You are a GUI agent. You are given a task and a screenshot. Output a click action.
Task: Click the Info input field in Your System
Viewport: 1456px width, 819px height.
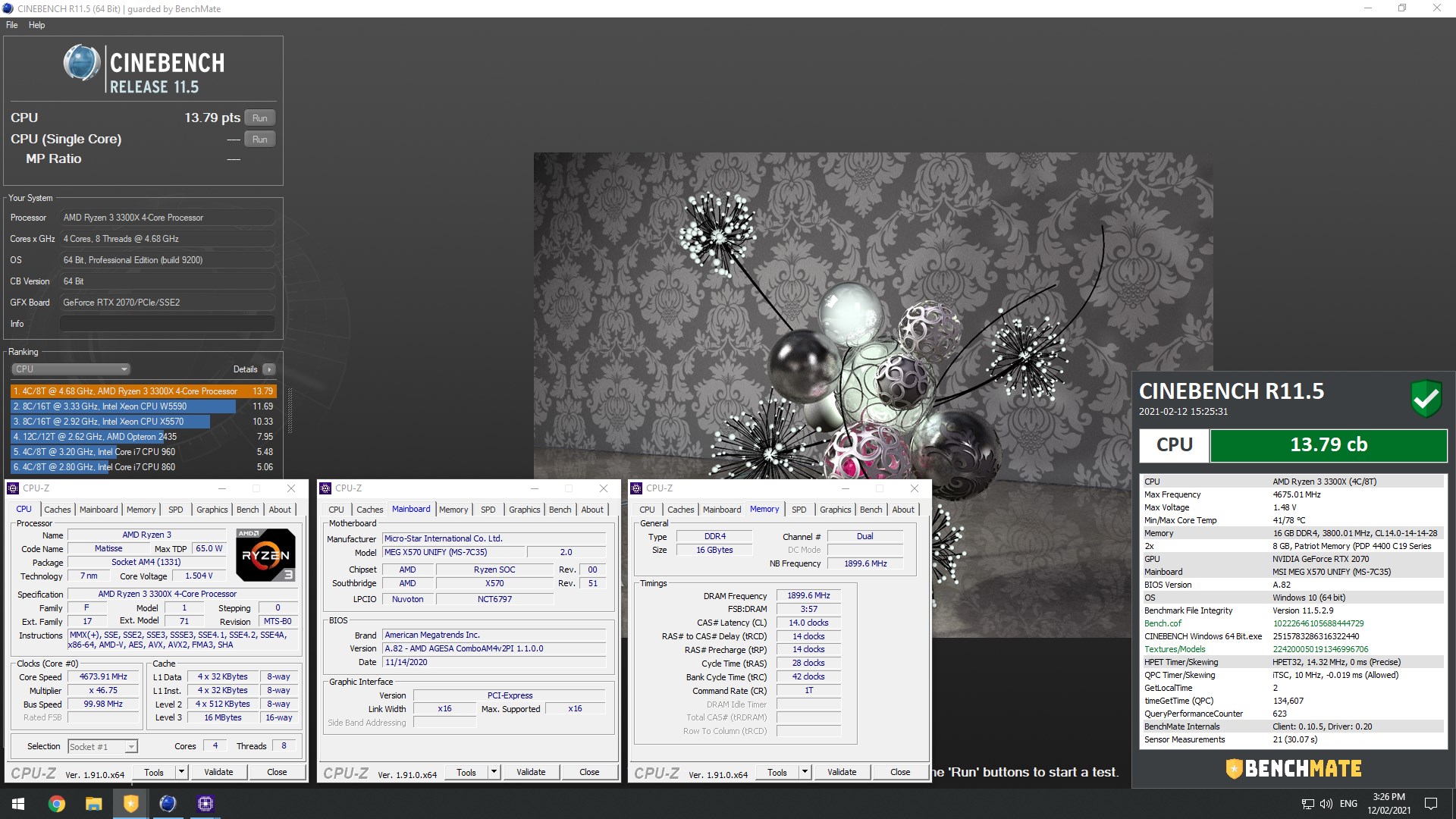[x=168, y=324]
